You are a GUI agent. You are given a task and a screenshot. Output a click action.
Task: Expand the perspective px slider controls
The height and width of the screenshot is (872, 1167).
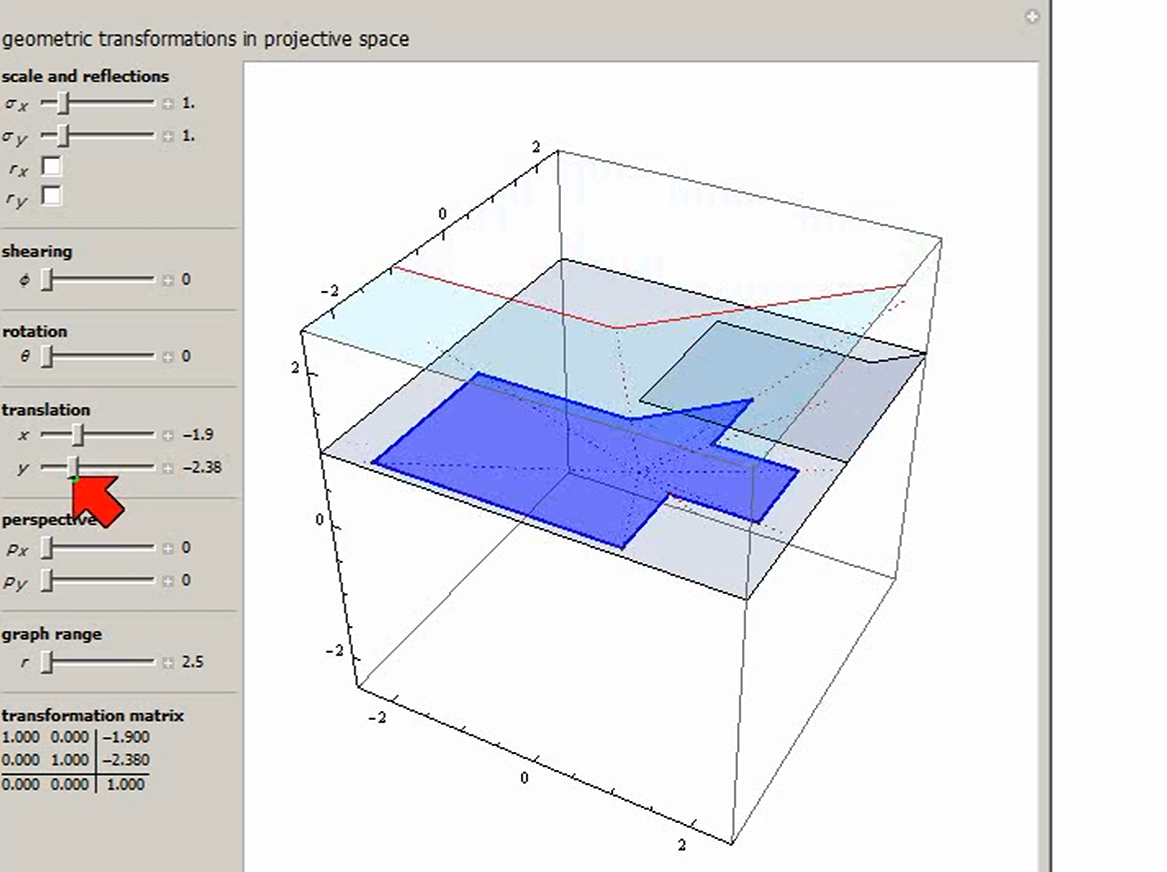tap(168, 548)
